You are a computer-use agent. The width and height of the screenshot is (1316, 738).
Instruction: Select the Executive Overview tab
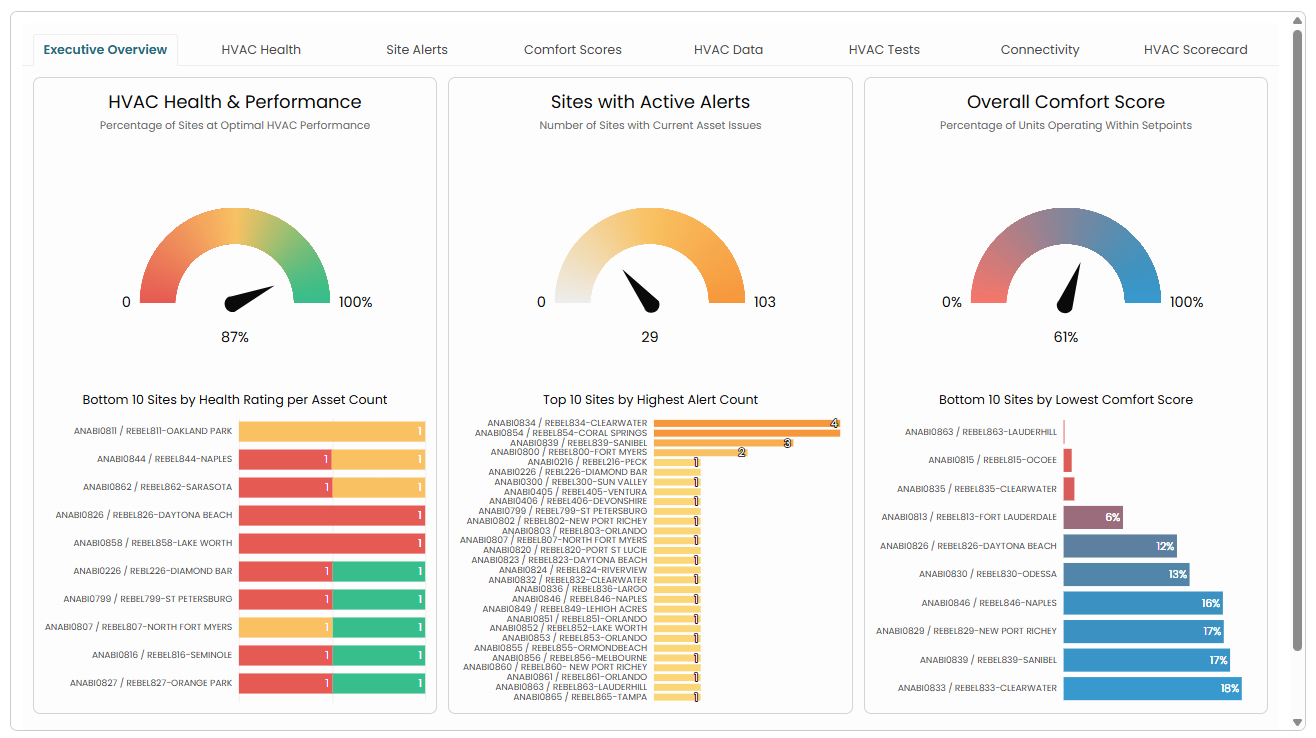(x=105, y=49)
